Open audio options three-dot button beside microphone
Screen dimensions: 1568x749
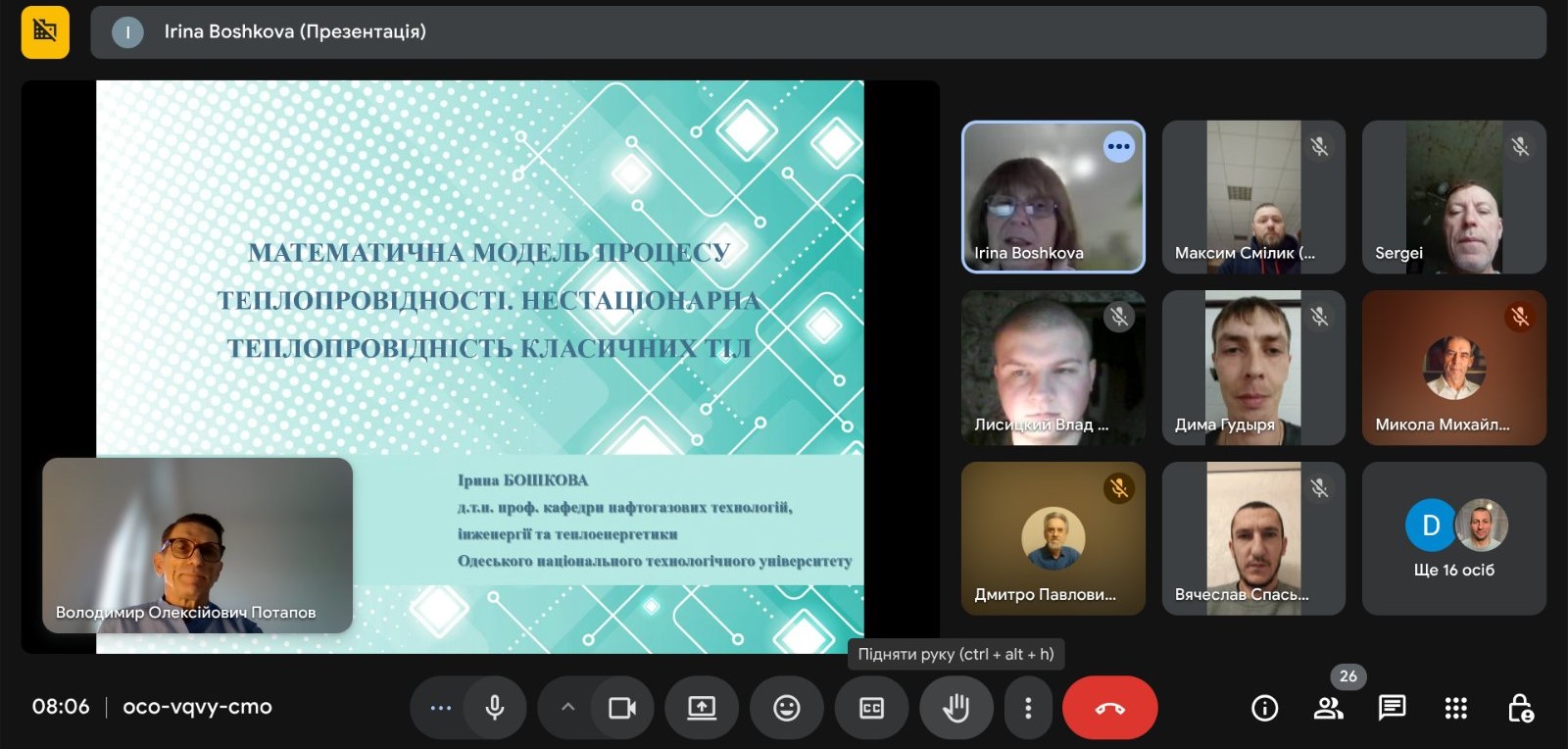441,708
